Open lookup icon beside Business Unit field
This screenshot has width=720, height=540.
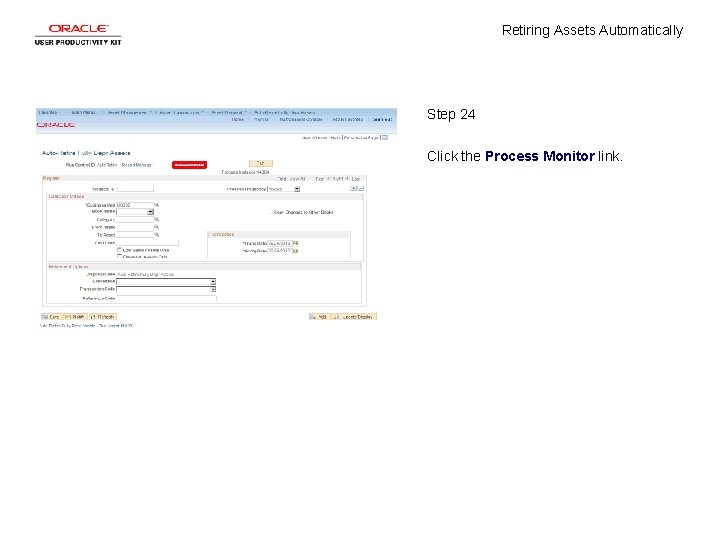(157, 205)
